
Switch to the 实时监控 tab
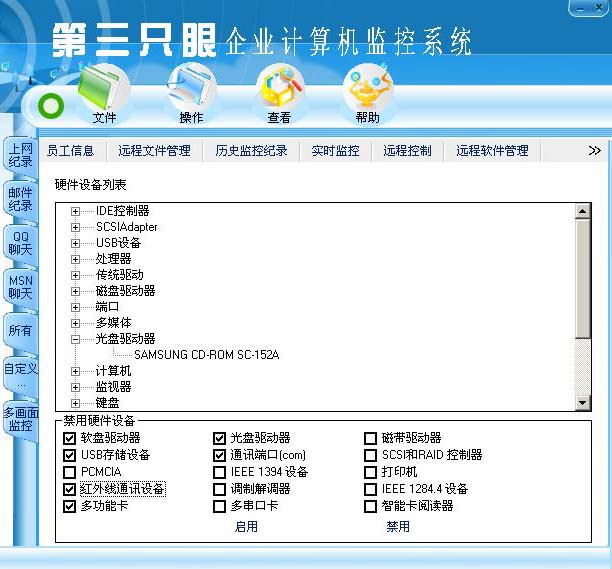[336, 151]
